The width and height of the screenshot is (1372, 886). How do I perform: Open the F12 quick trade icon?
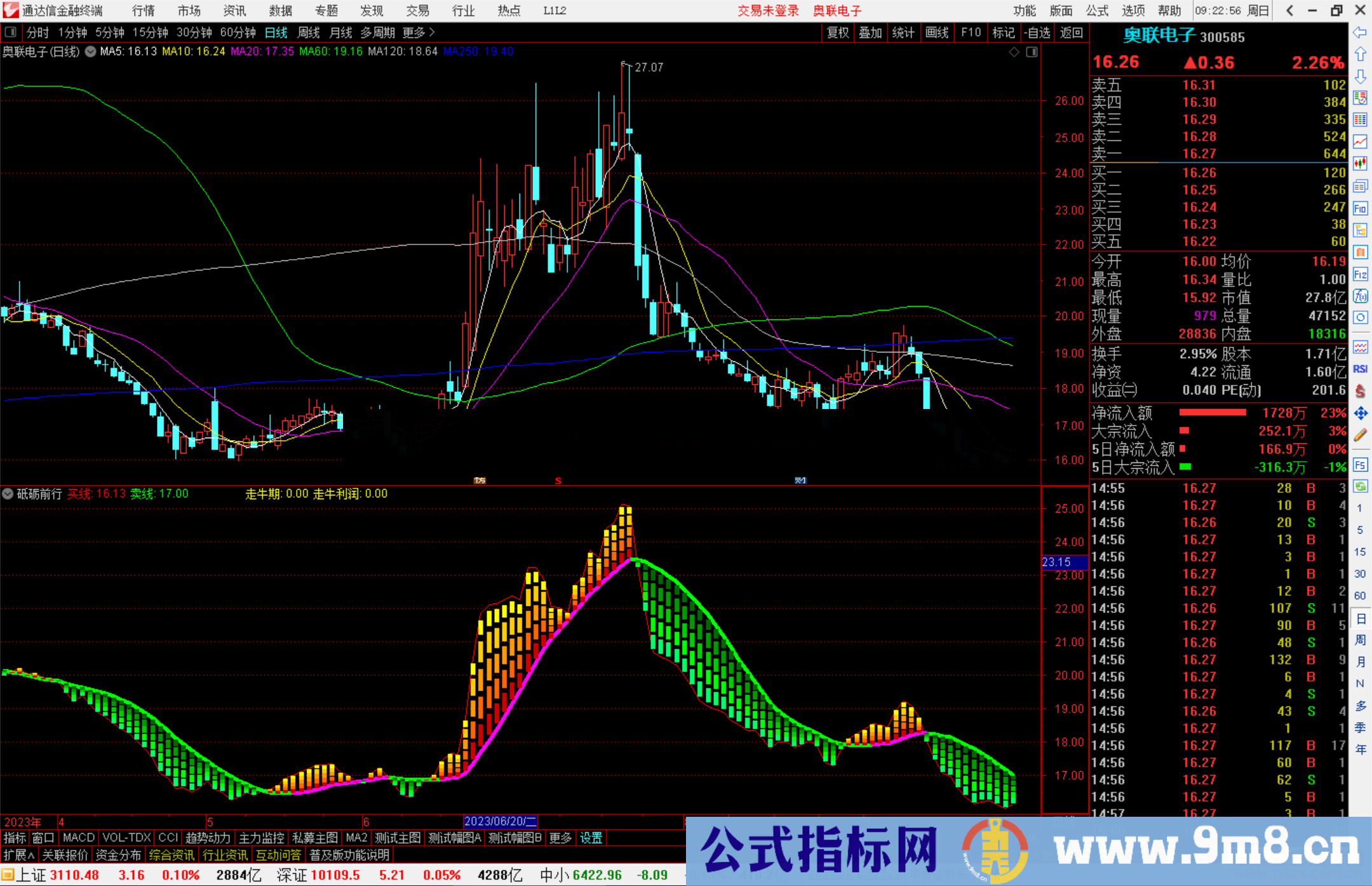tap(1361, 274)
